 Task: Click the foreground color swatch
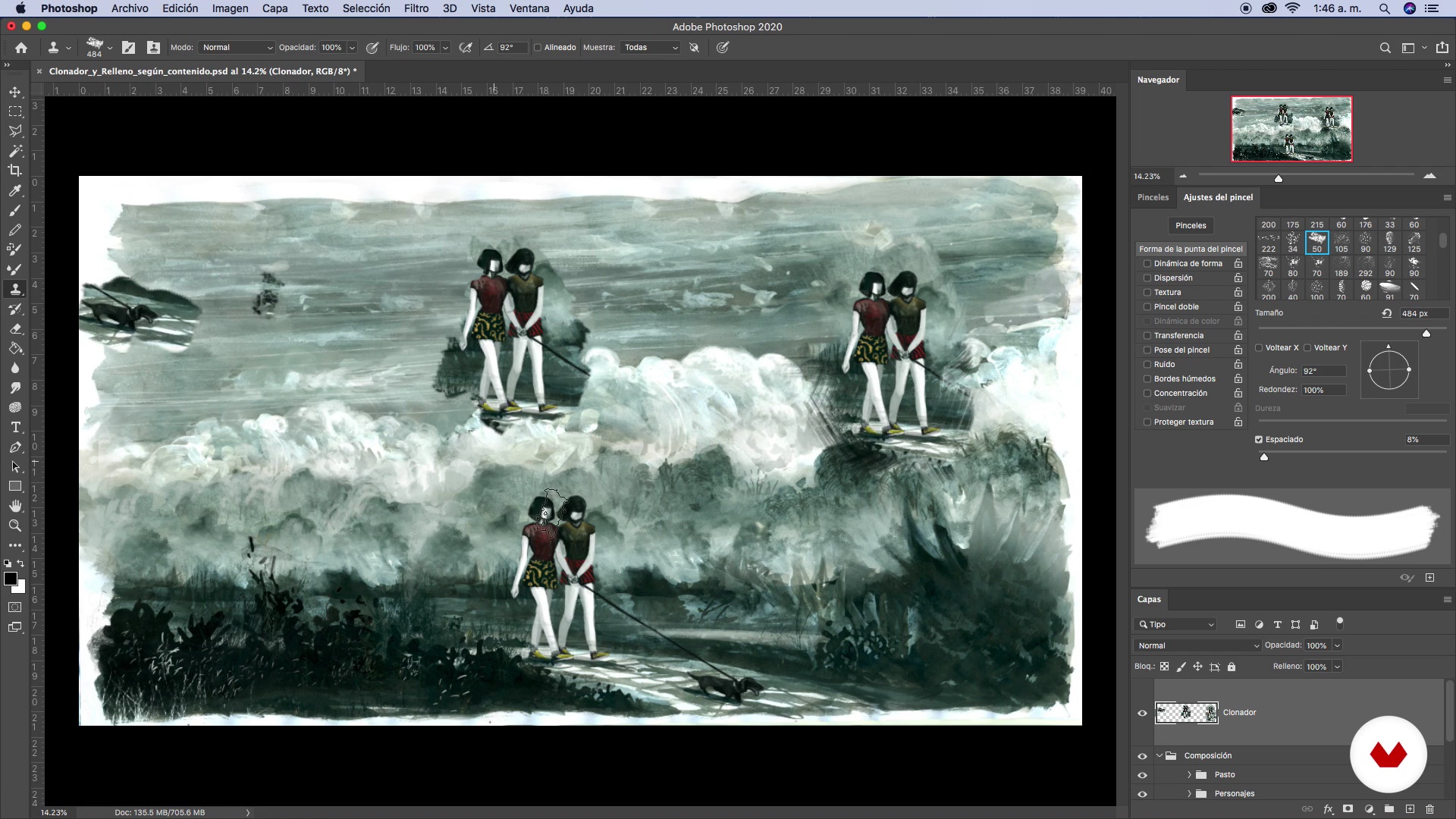(11, 579)
